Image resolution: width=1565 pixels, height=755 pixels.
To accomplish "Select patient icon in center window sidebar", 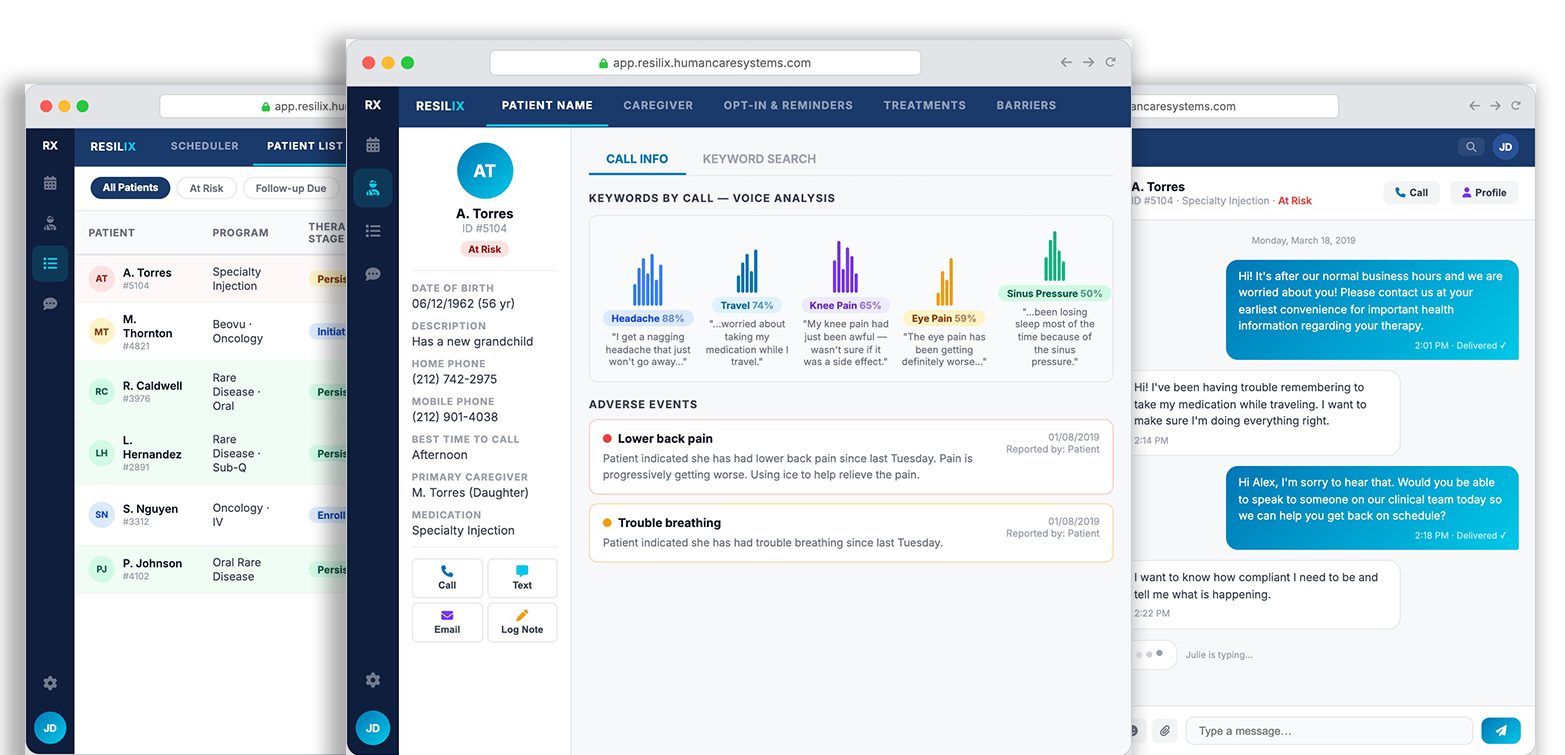I will coord(373,188).
